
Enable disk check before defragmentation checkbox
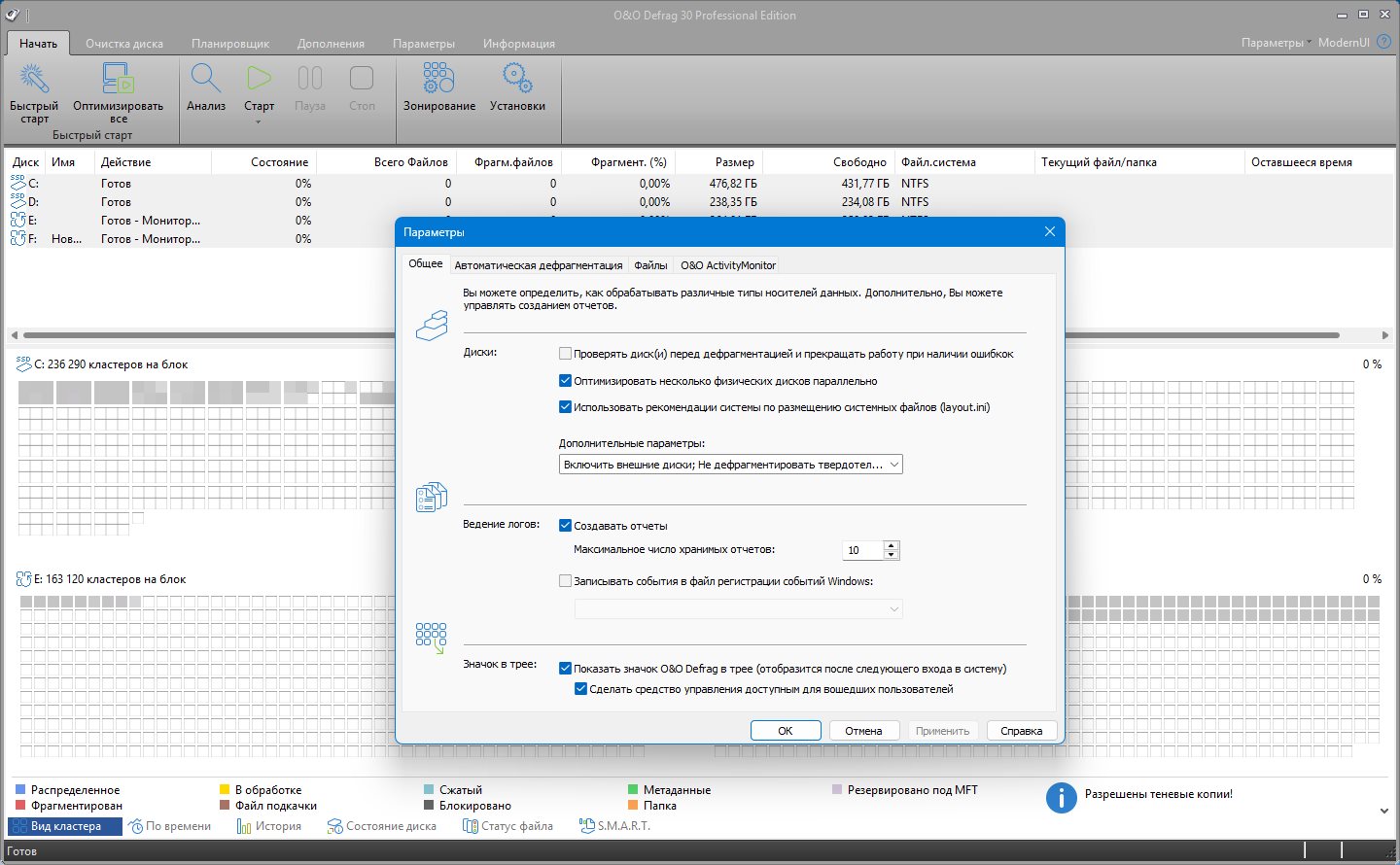(x=566, y=354)
